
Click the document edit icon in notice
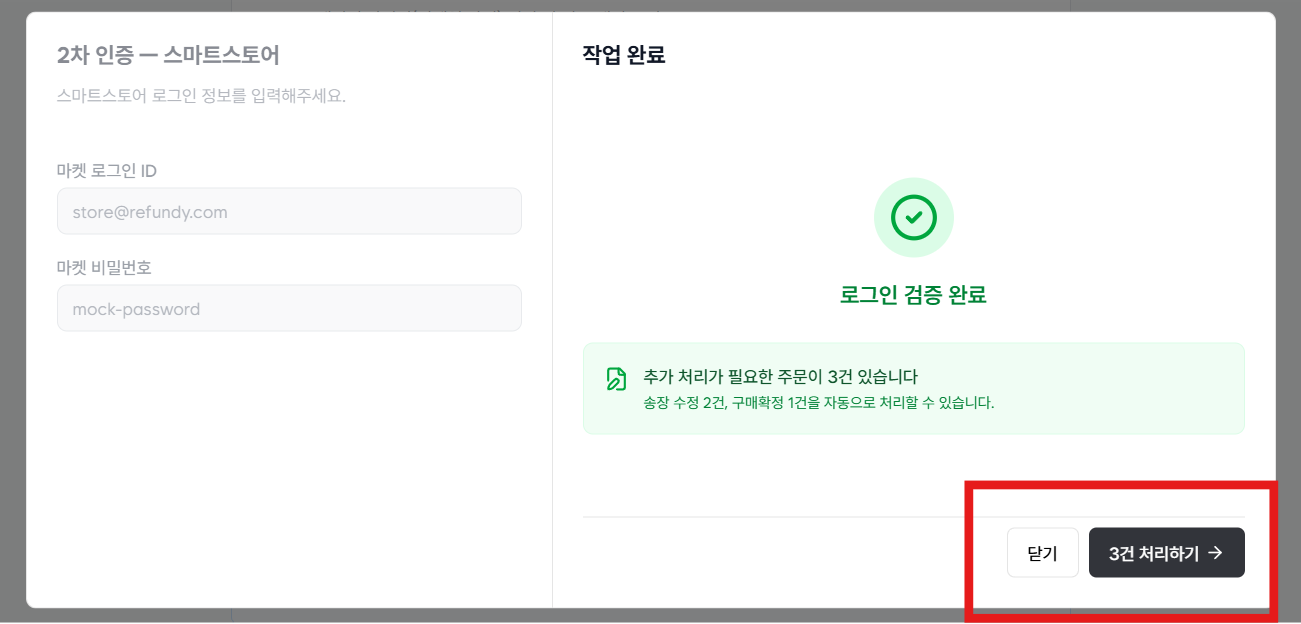click(x=617, y=379)
